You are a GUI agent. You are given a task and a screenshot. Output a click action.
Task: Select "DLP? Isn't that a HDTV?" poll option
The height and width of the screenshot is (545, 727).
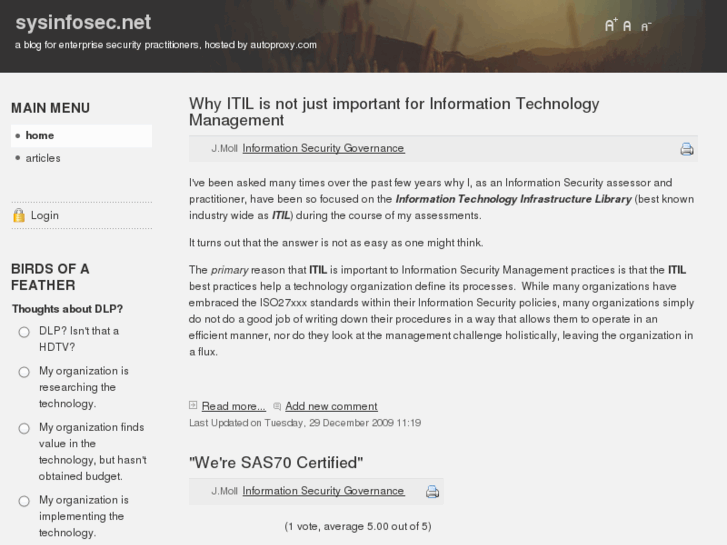[x=24, y=332]
